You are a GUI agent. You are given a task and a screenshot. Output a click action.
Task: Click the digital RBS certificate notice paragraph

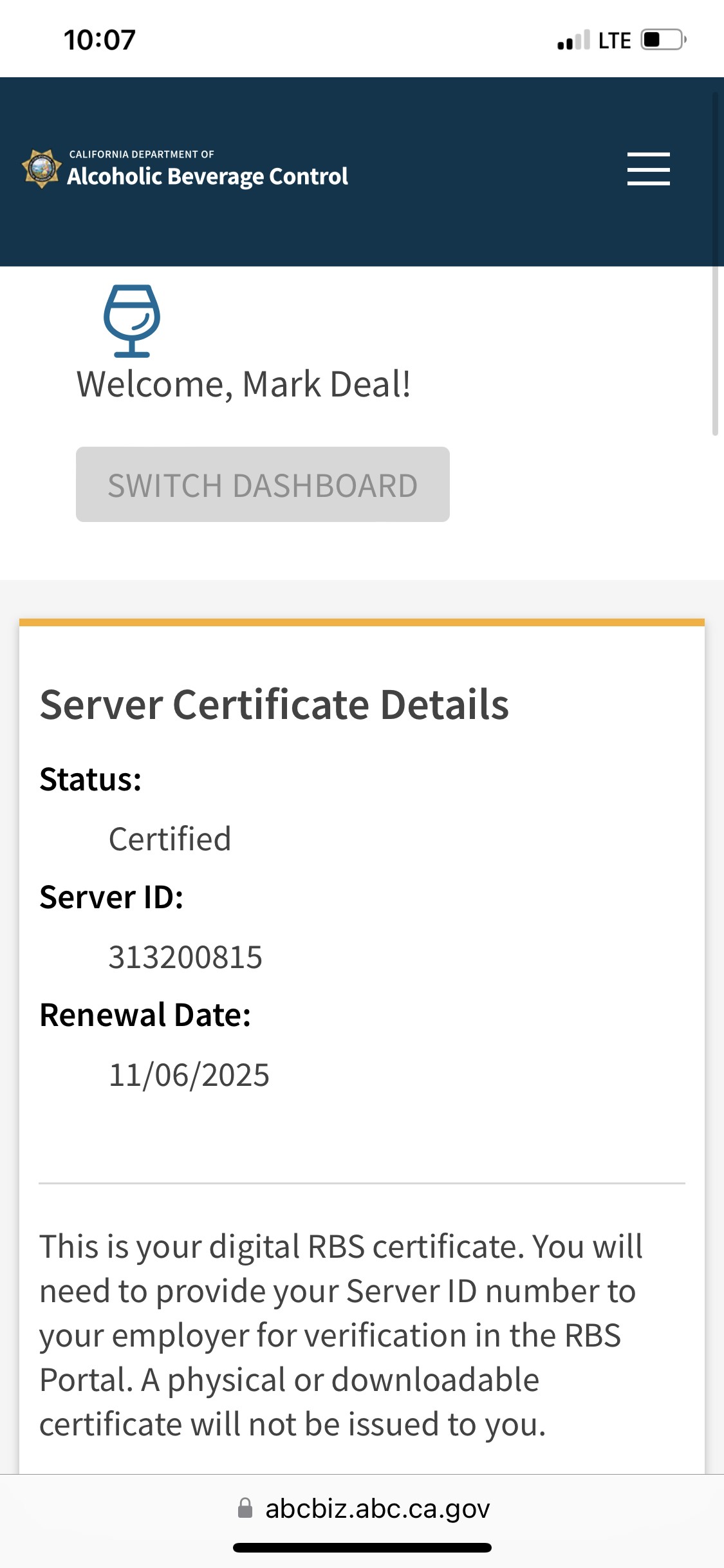click(x=341, y=1335)
